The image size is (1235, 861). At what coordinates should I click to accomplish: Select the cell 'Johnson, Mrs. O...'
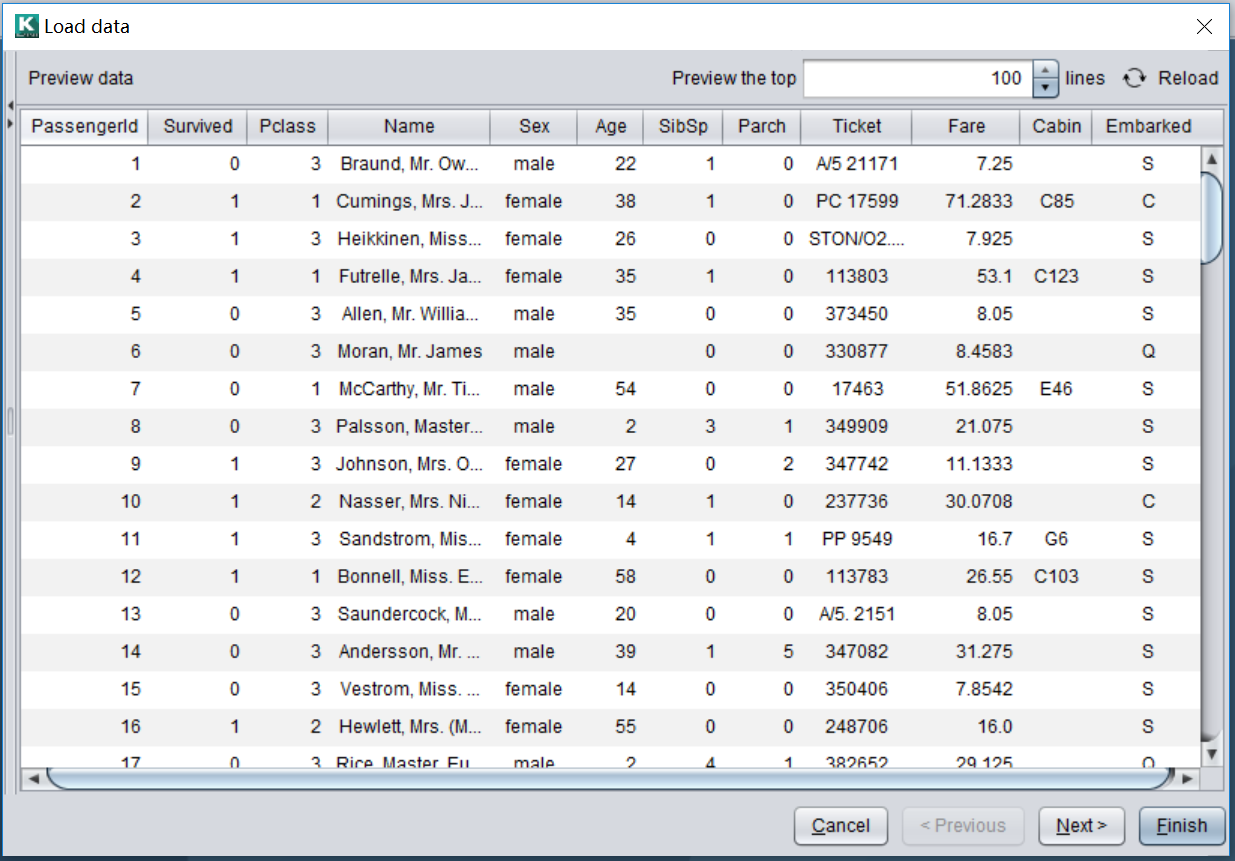pyautogui.click(x=409, y=464)
